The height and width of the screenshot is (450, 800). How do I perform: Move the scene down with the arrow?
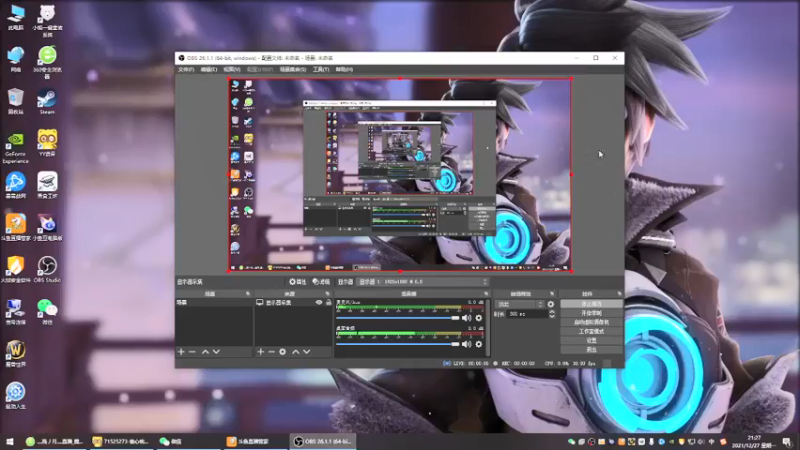[x=216, y=352]
